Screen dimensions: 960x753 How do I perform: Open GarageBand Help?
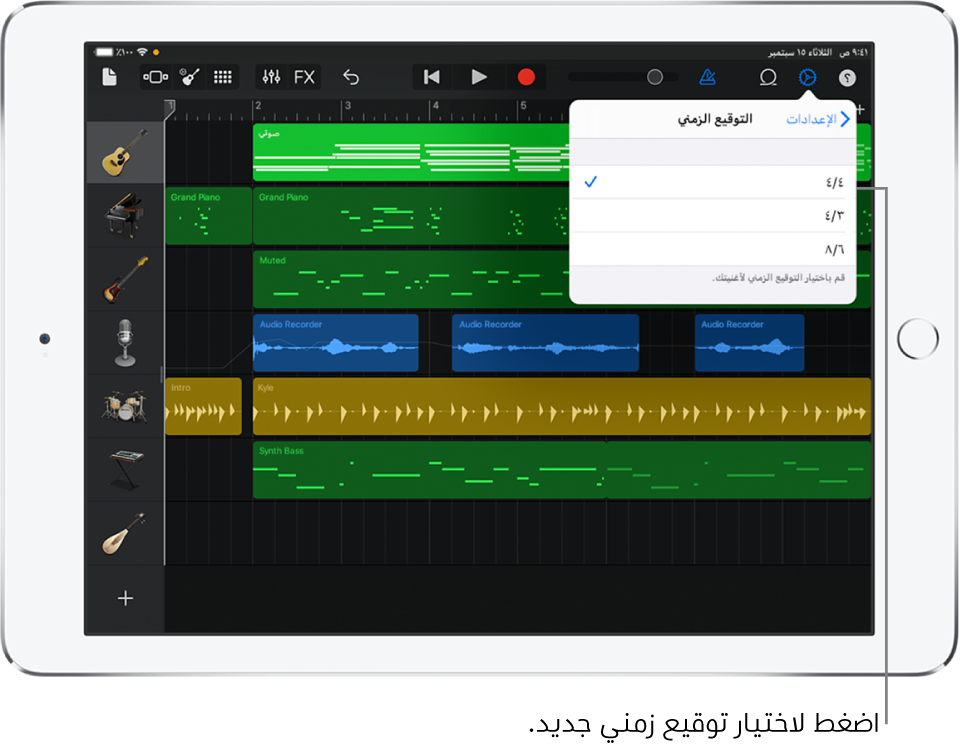coord(846,77)
